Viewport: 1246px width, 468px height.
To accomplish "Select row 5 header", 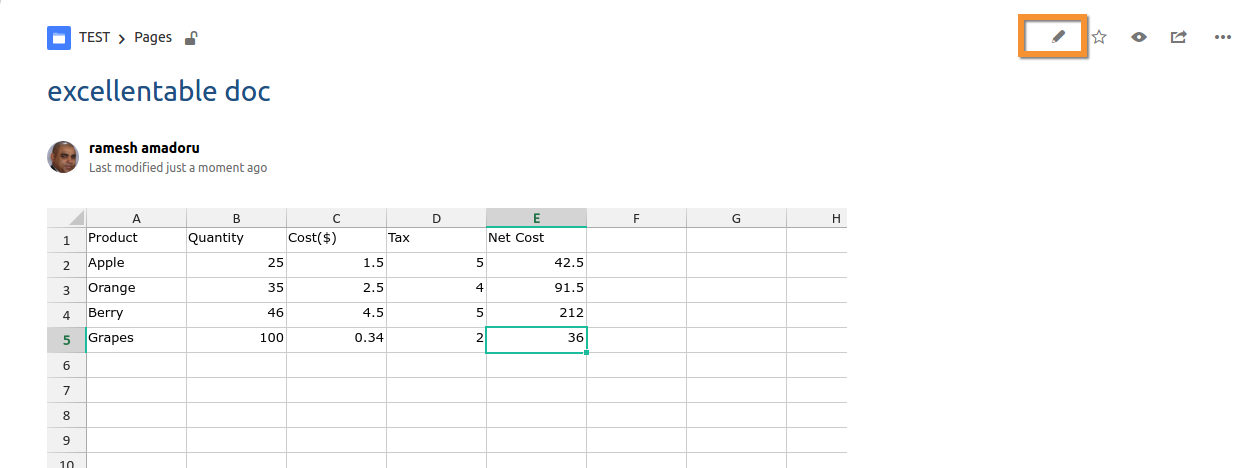I will click(x=67, y=339).
